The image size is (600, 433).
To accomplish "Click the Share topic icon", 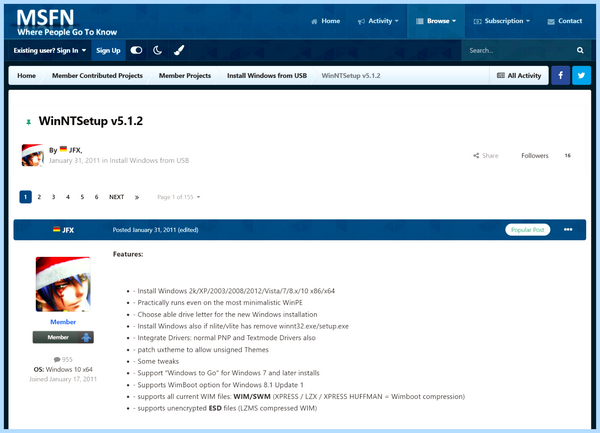I will click(x=476, y=156).
